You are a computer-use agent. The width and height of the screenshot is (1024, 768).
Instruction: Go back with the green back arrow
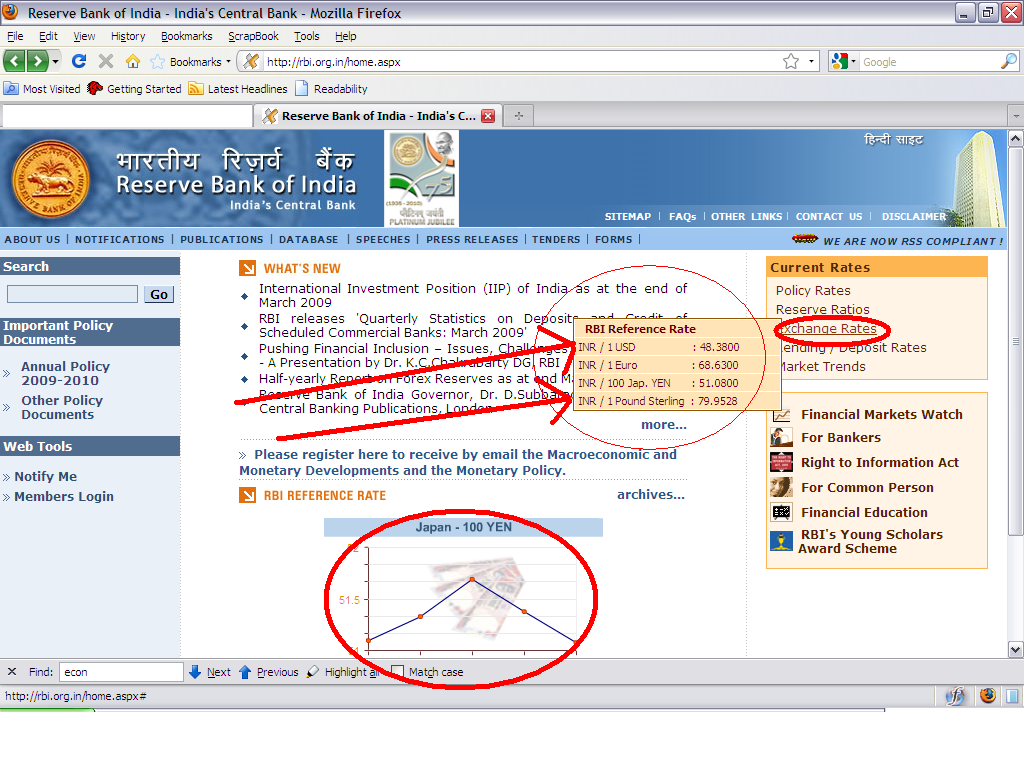(14, 61)
